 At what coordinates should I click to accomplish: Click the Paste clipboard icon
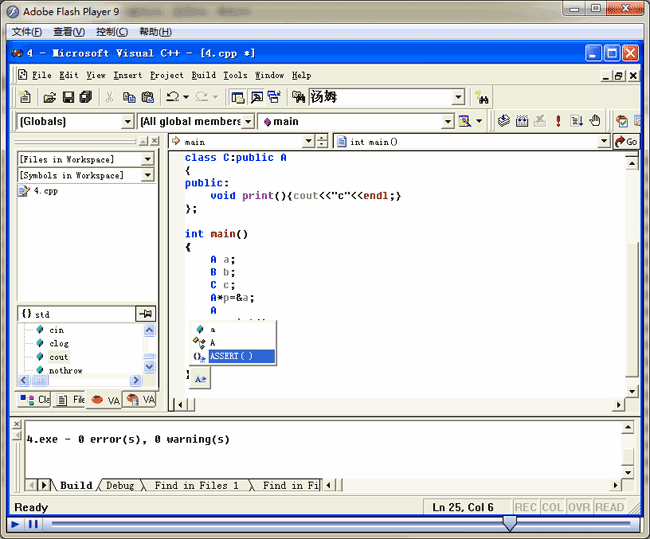pyautogui.click(x=147, y=97)
